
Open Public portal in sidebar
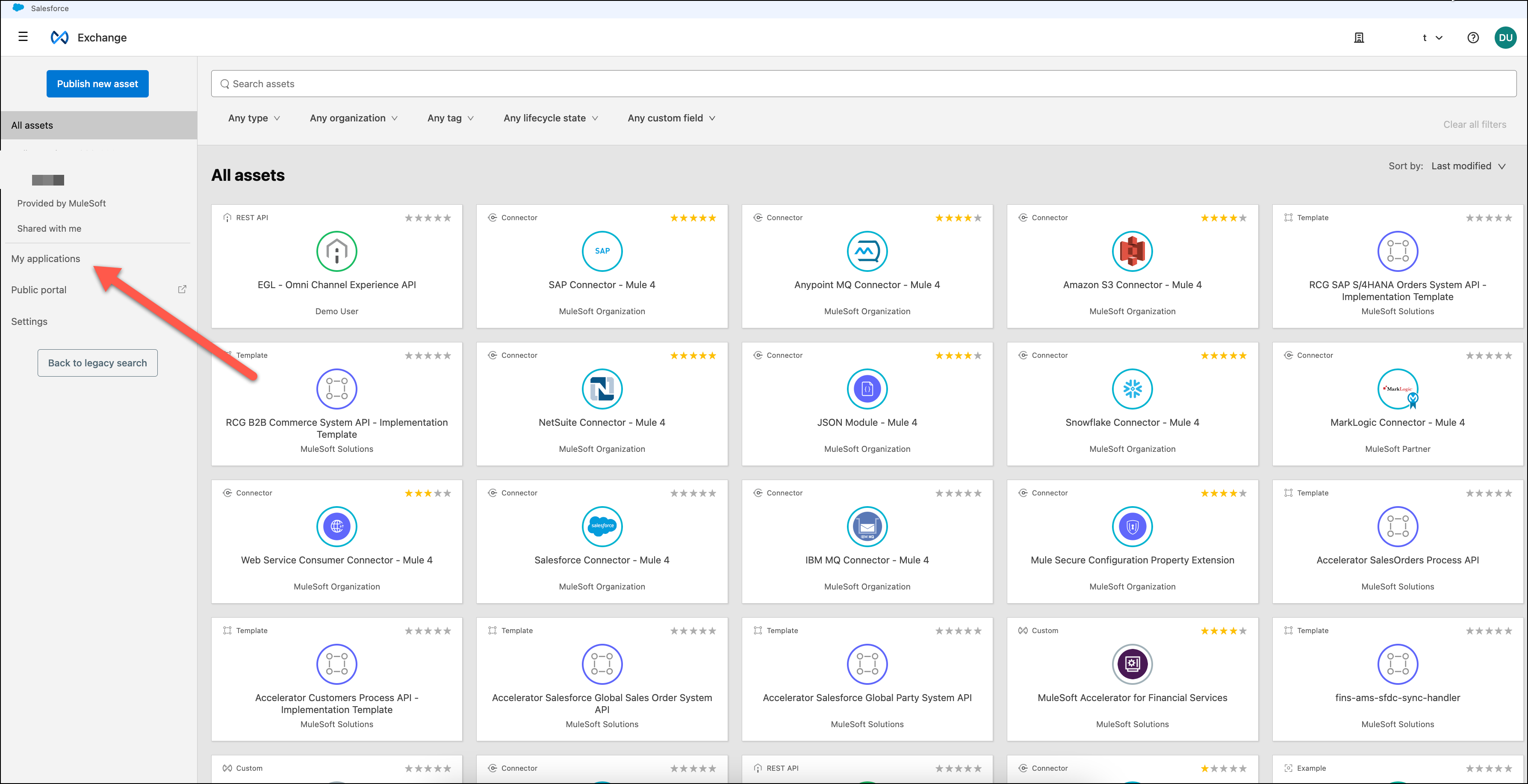click(38, 290)
